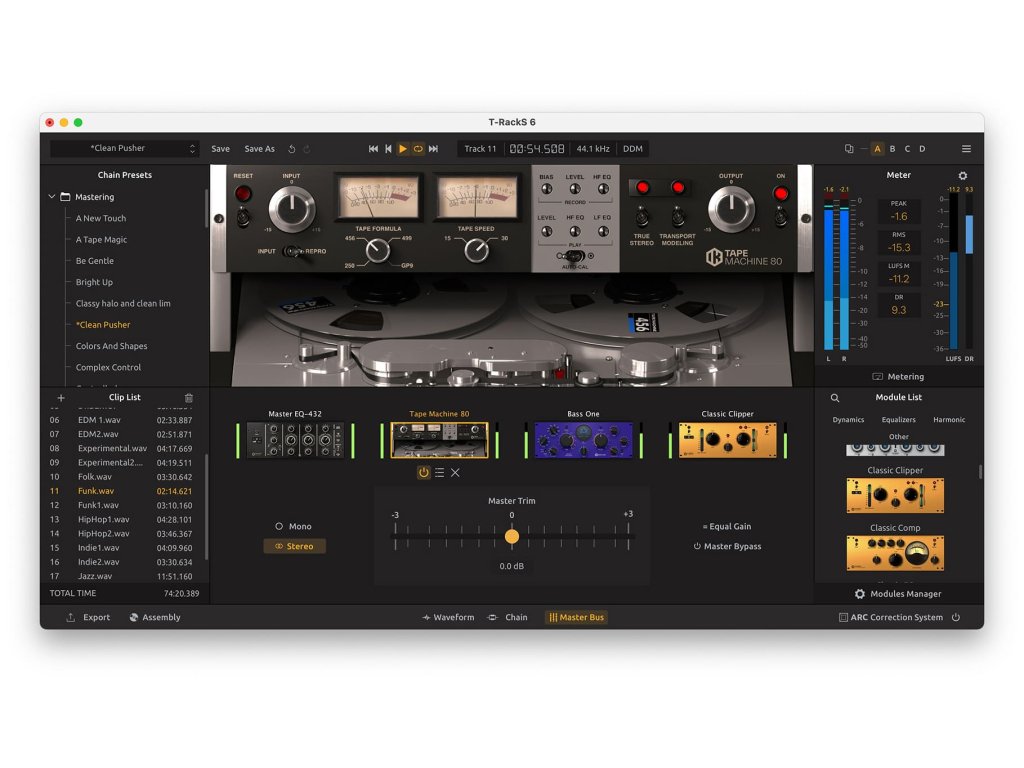
Task: Click the Tape Machine INPUT knob
Action: 292,209
